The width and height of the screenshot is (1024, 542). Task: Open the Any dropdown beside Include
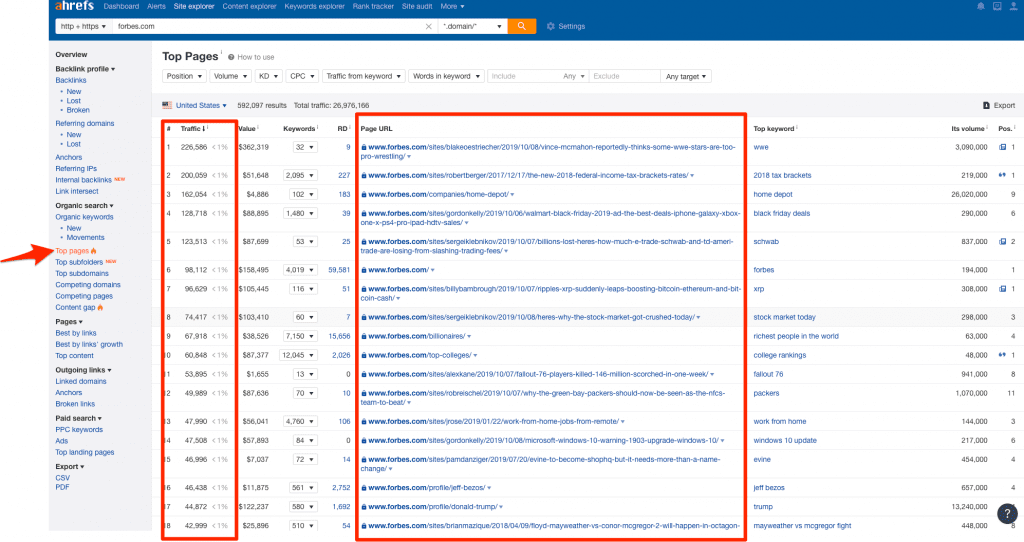tap(573, 76)
